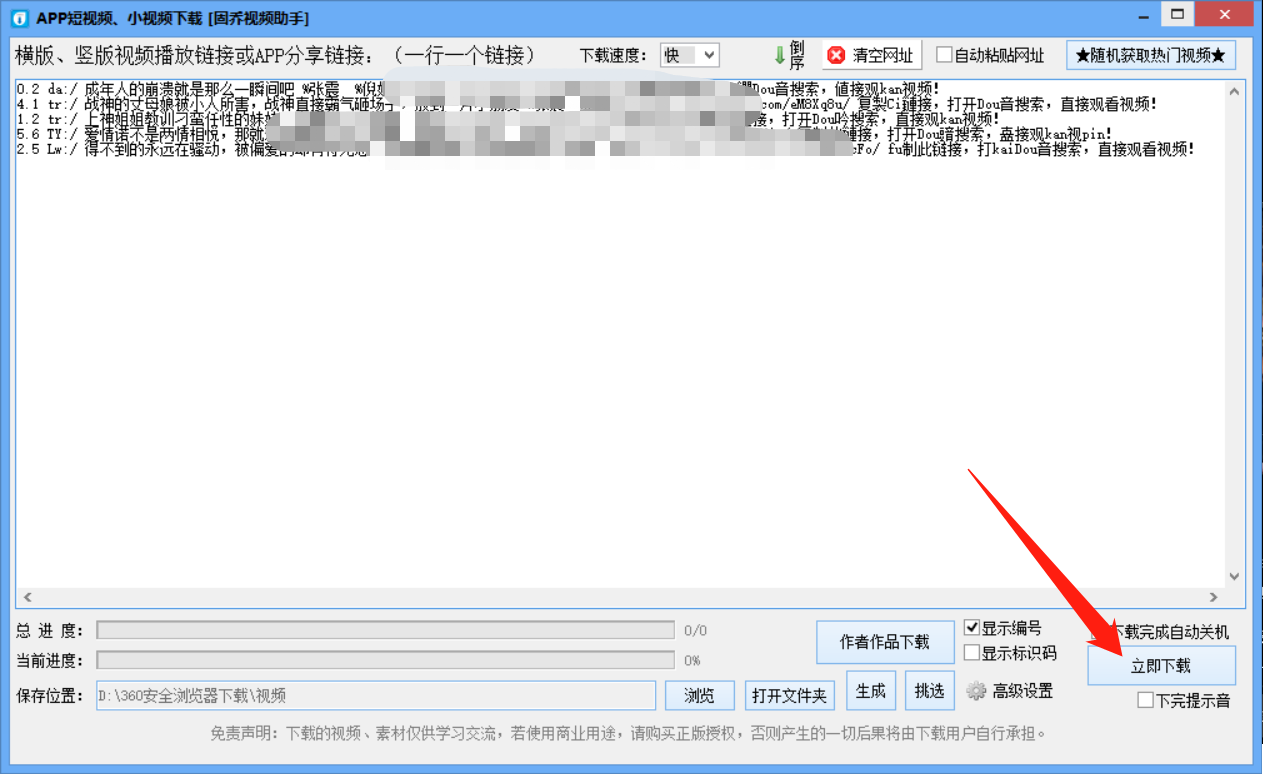Open the download folder via 打开文件夹
Viewport: 1263px width, 774px height.
[789, 695]
